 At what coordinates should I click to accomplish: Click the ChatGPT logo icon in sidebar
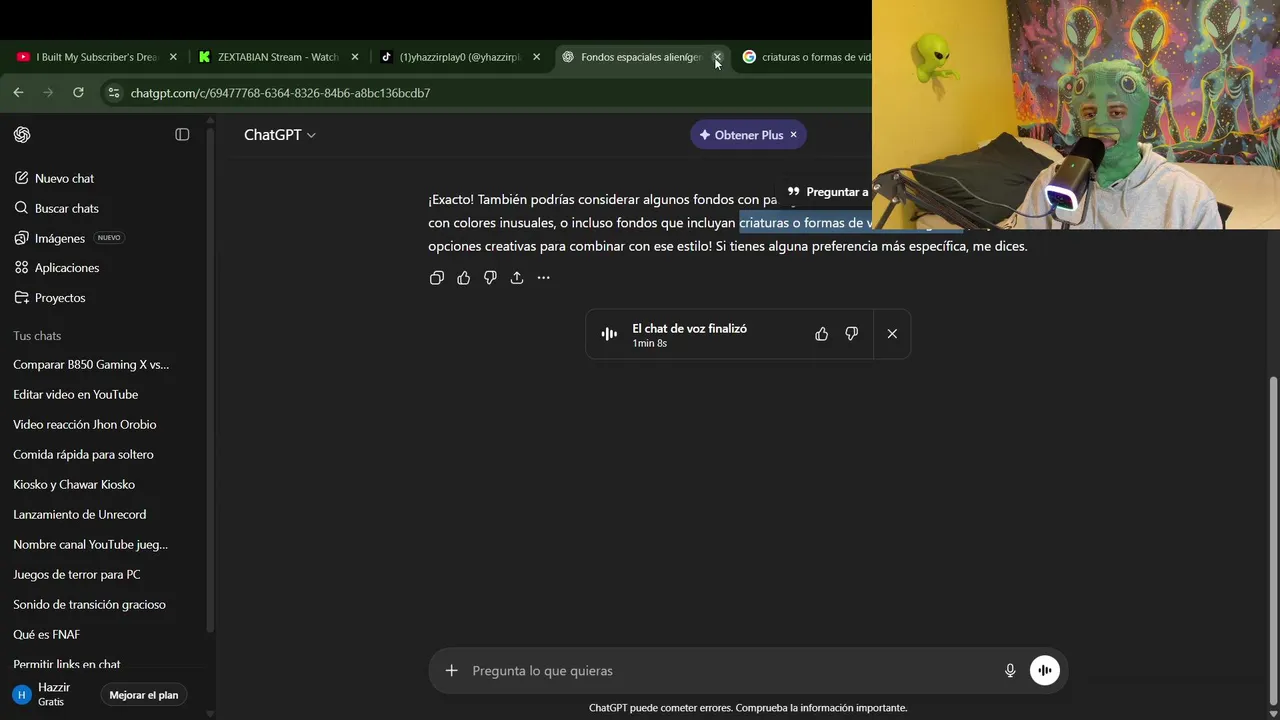pyautogui.click(x=22, y=135)
